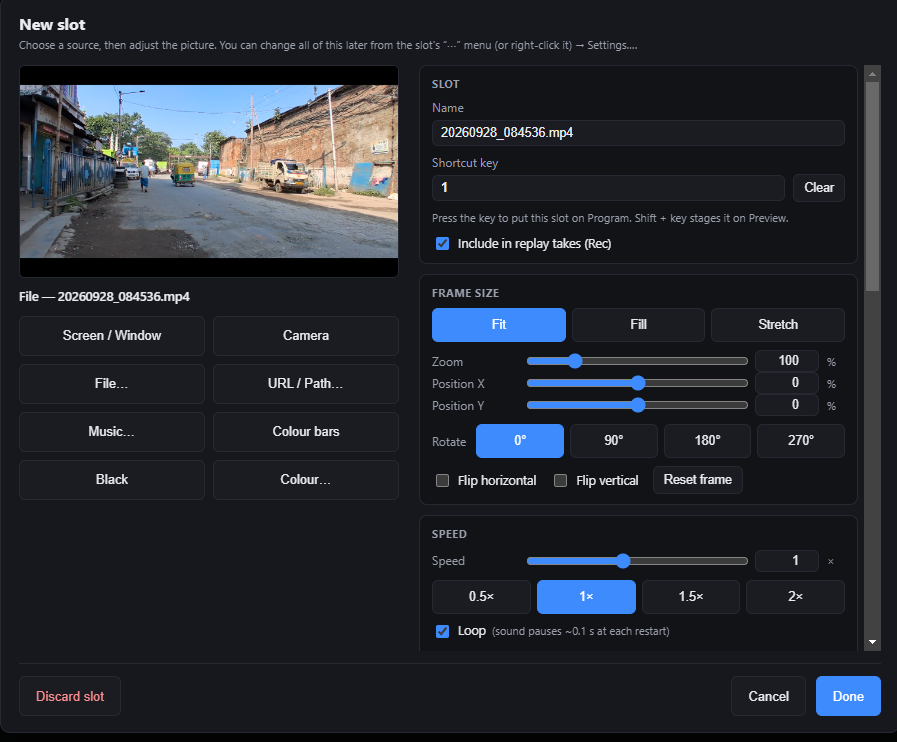Switch frame size to Stretch
This screenshot has height=742, width=897.
coord(778,325)
